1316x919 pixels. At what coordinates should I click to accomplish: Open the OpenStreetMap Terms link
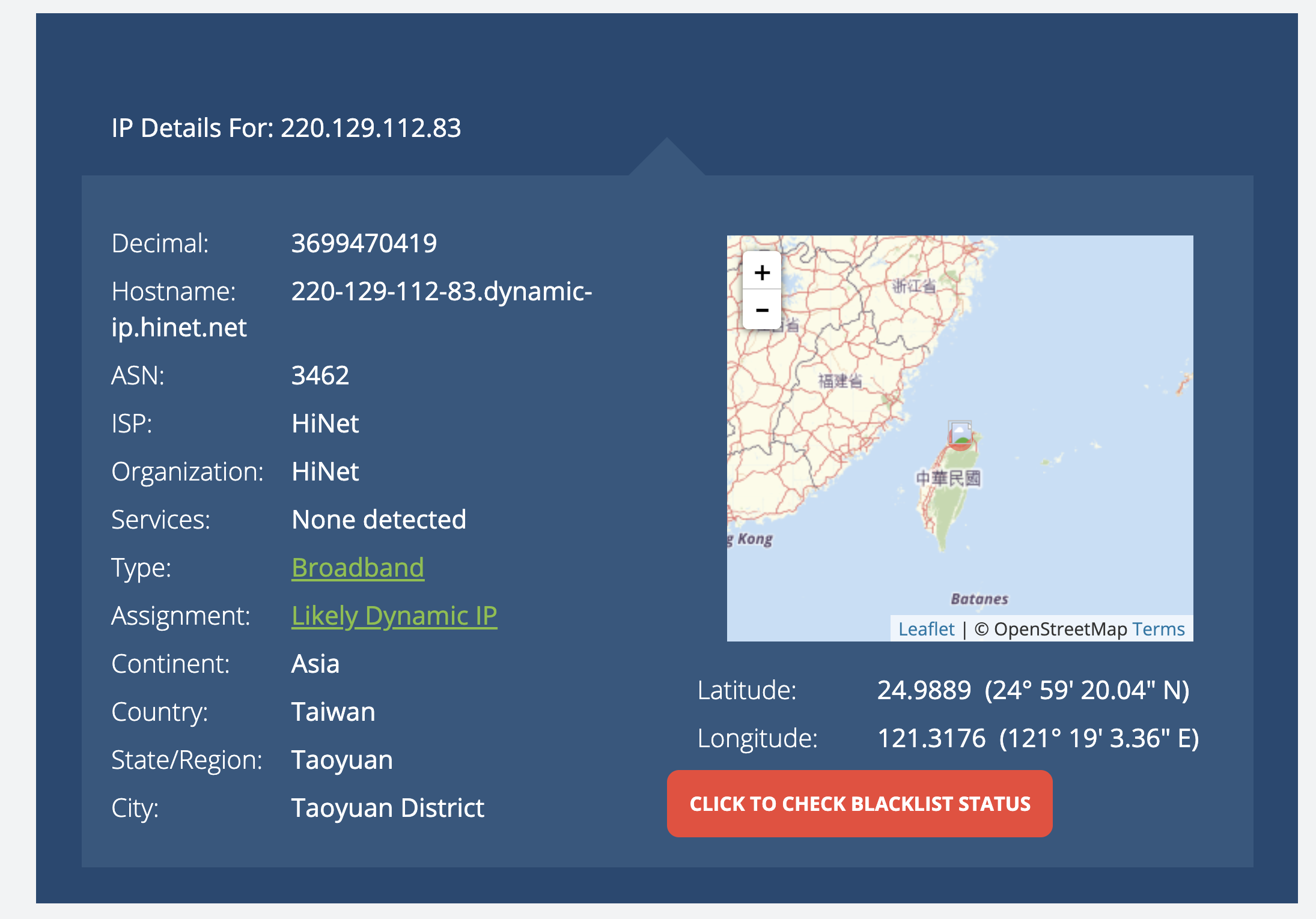1158,629
